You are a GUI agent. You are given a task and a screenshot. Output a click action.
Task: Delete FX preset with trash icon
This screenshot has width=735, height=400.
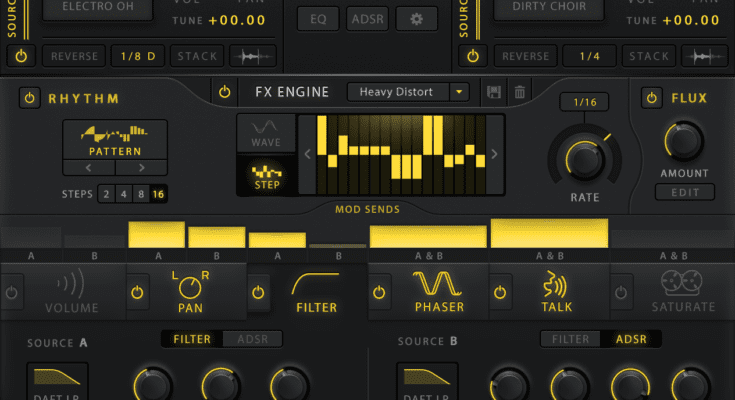click(x=519, y=92)
